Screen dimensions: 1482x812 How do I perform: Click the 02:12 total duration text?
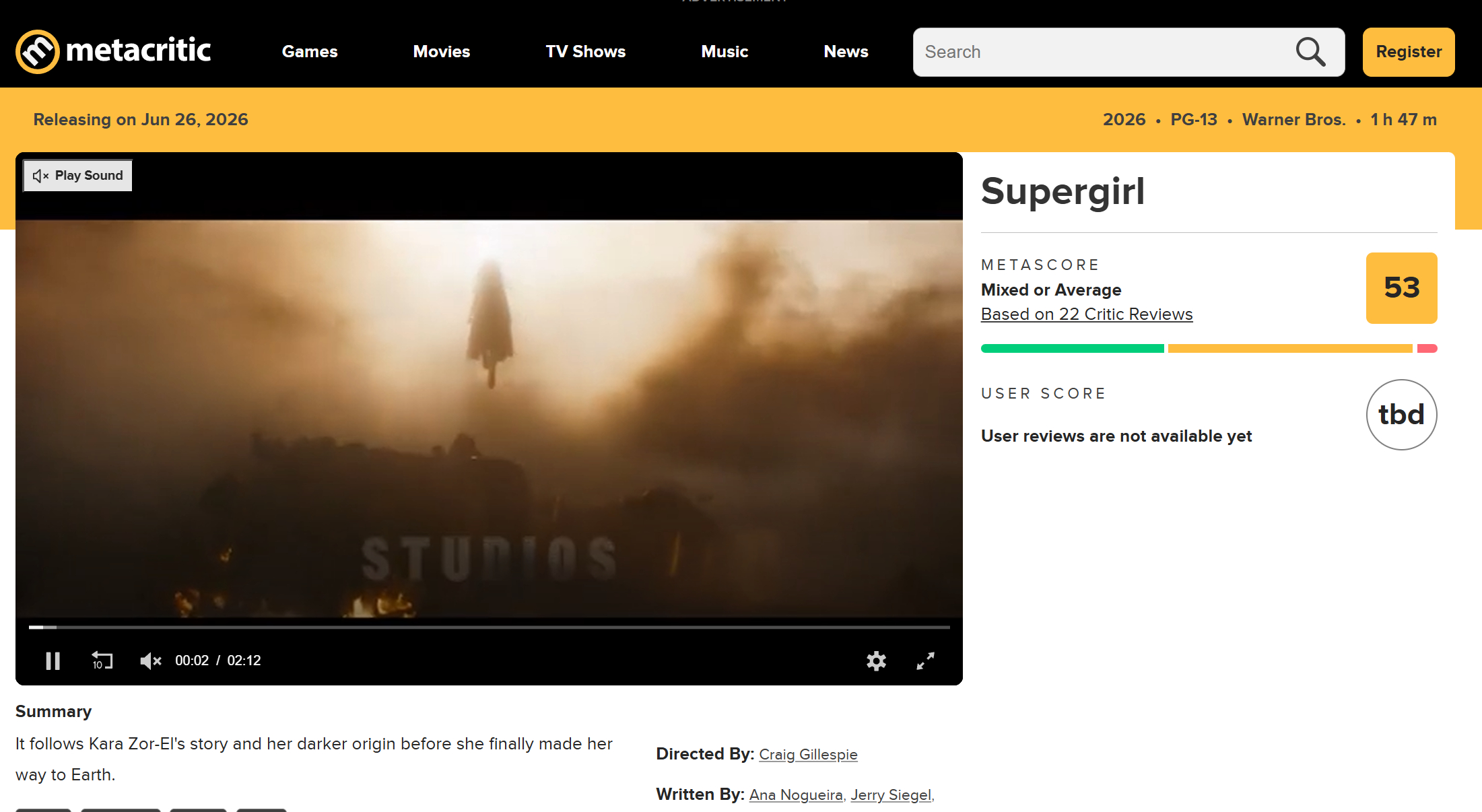tap(244, 661)
